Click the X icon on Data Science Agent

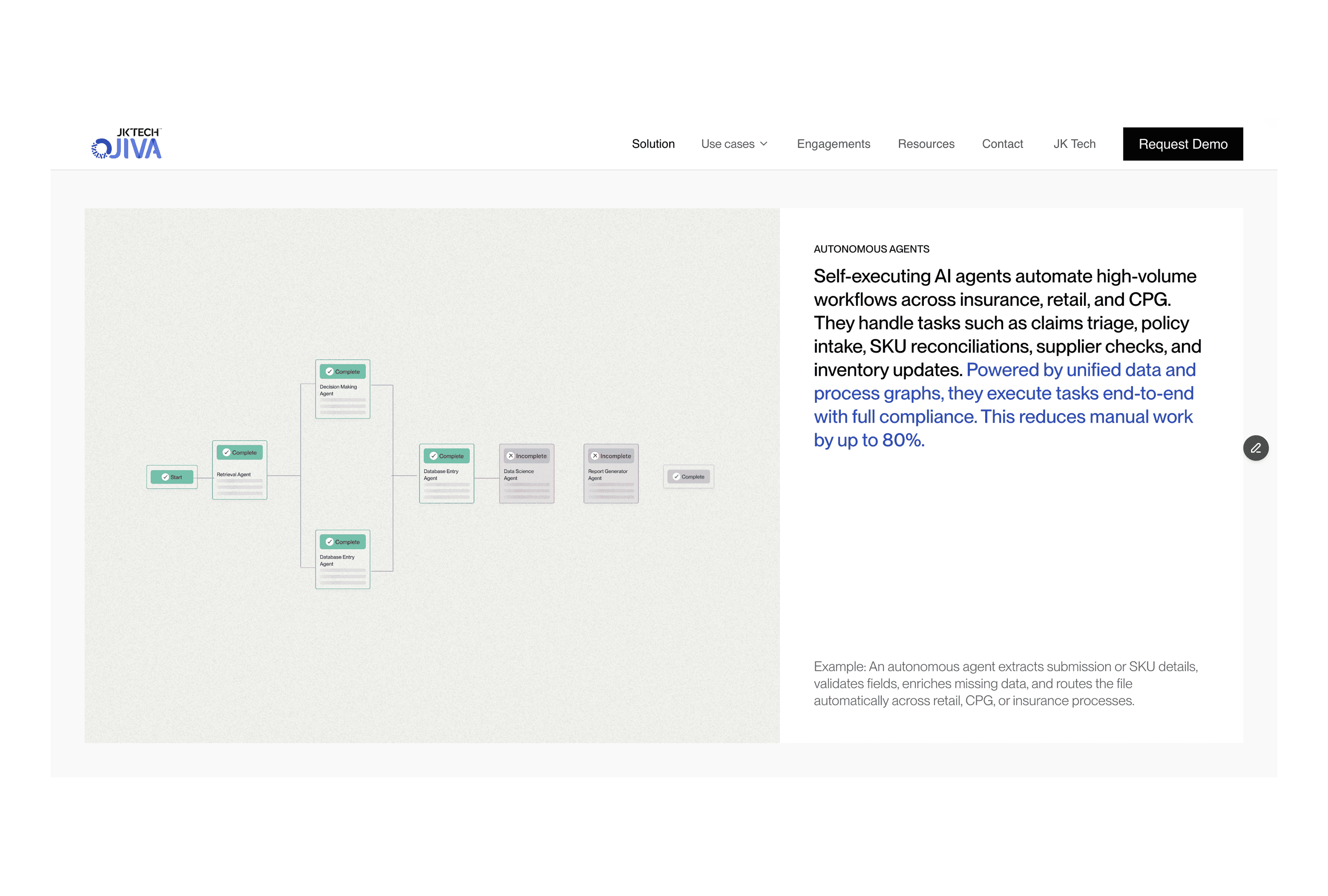(511, 456)
